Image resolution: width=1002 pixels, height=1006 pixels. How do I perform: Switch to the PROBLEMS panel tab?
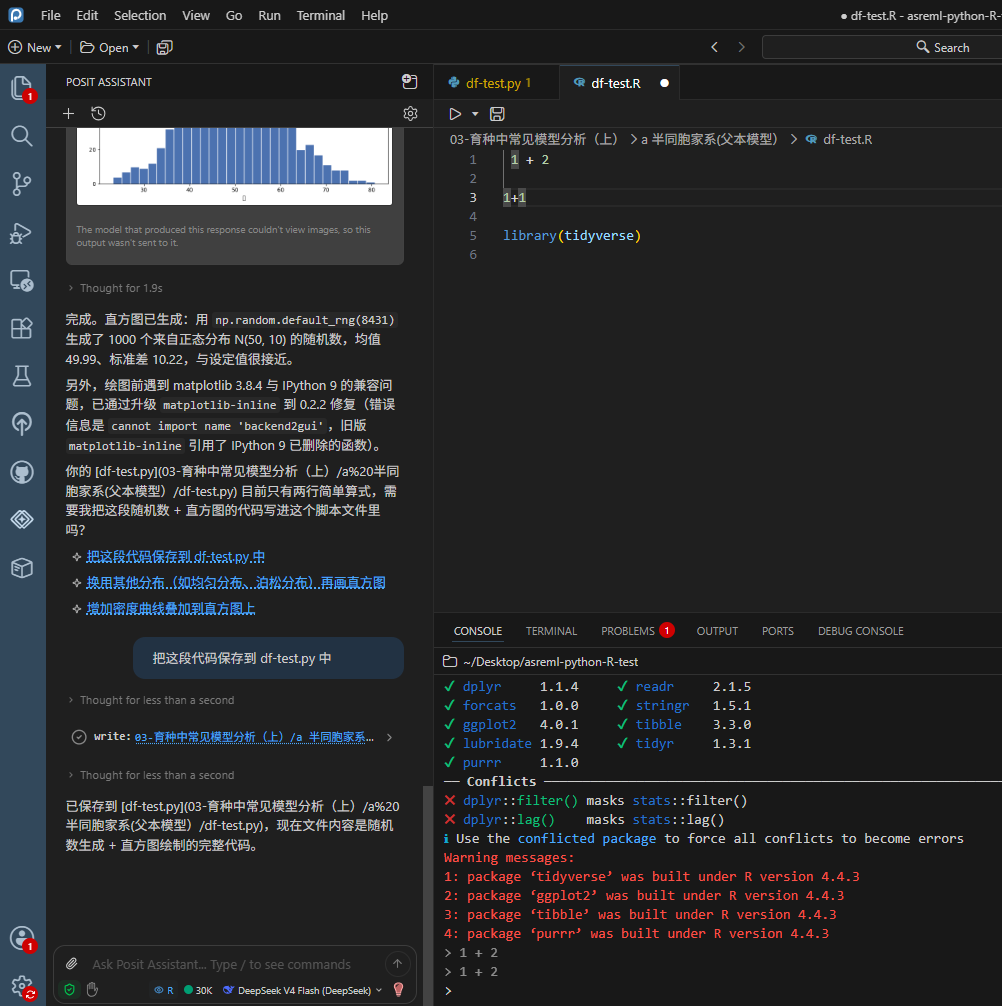(637, 631)
